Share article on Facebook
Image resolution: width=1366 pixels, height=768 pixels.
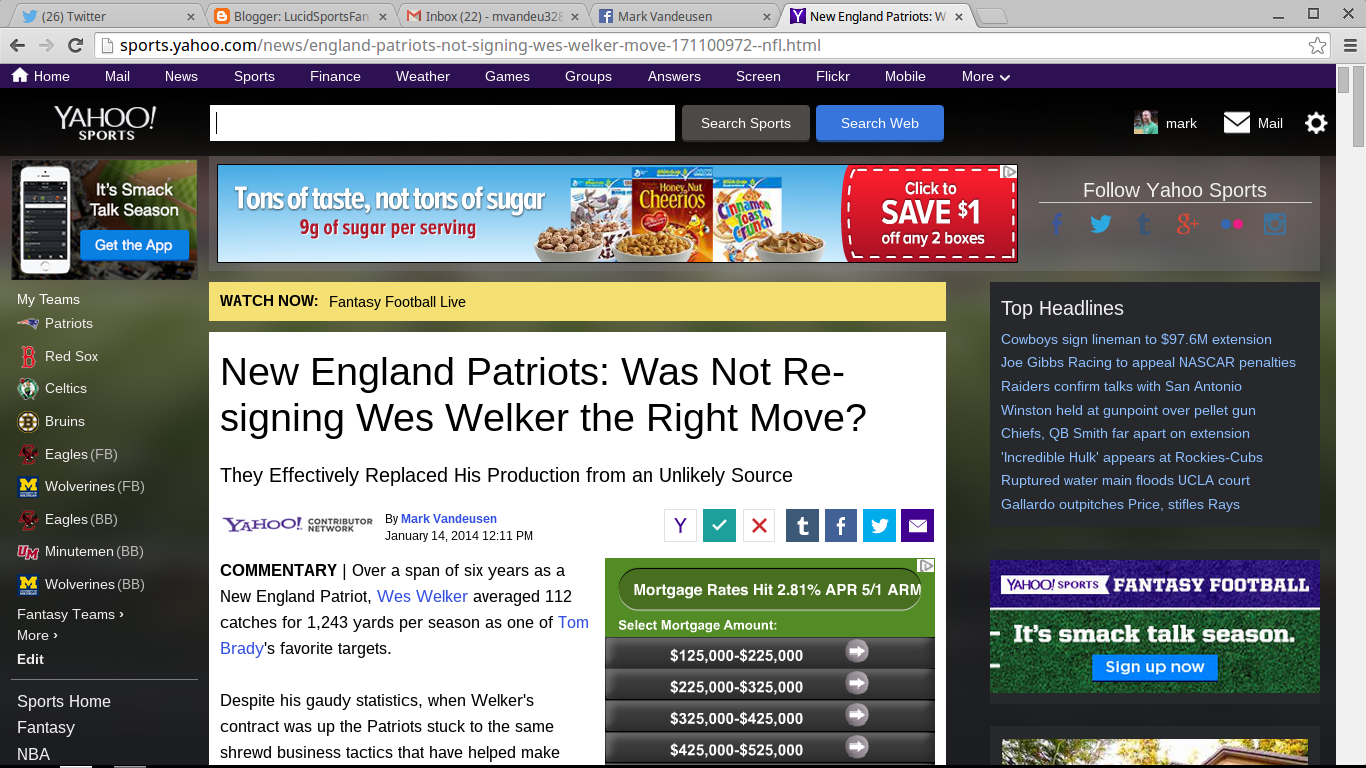(841, 525)
